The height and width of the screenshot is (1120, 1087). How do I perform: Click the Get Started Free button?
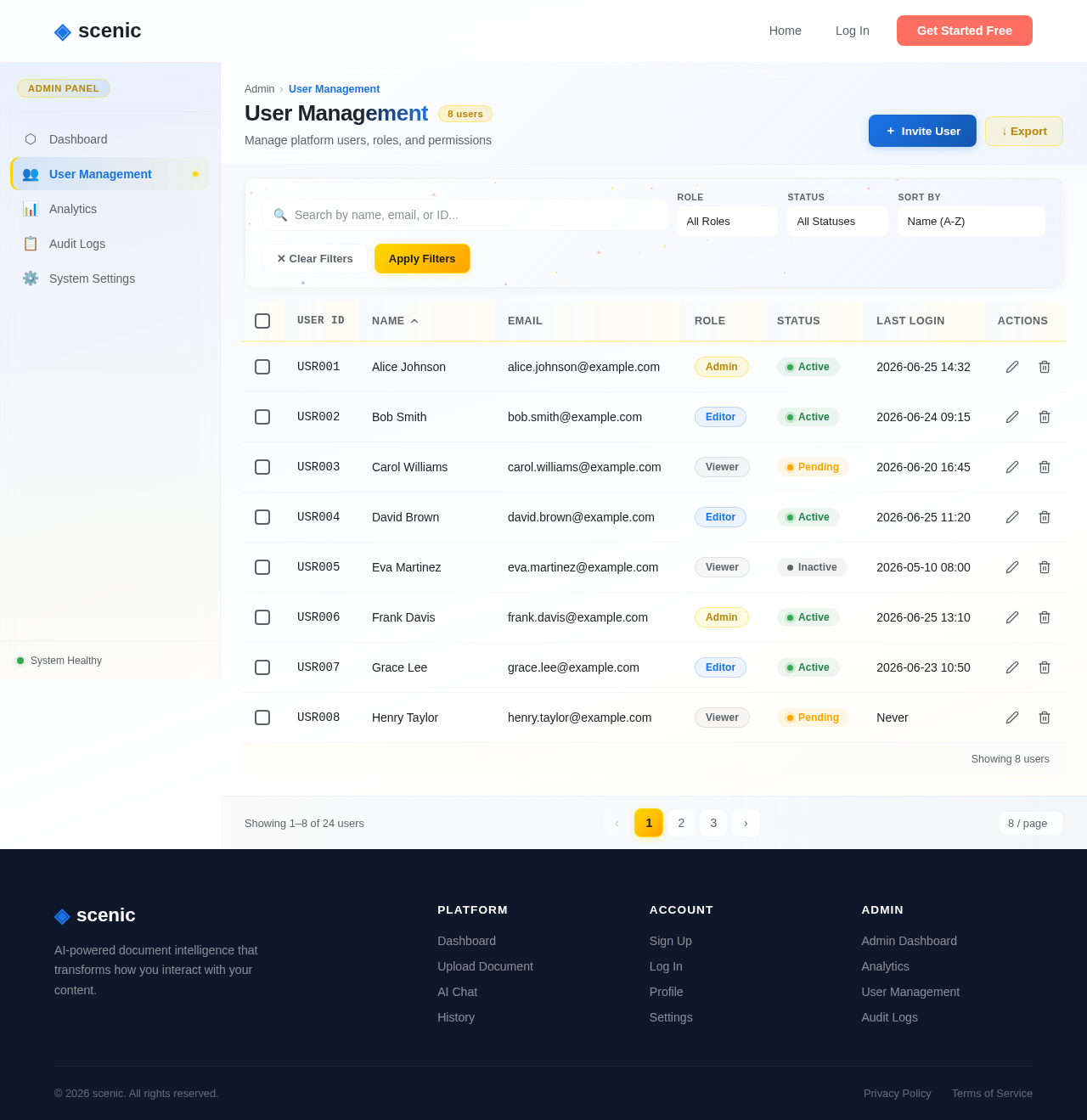click(x=965, y=31)
